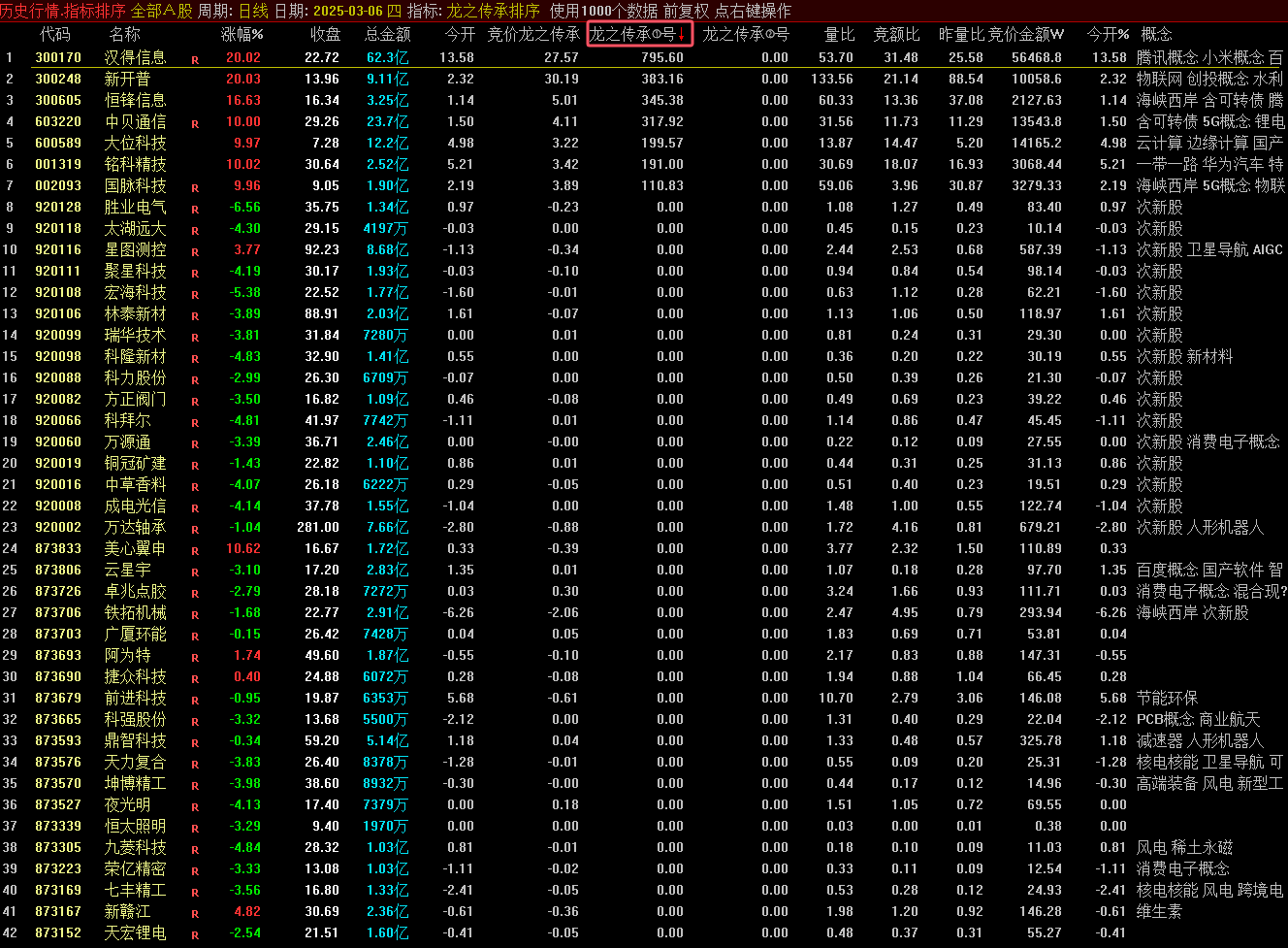Select stock 恒锋信息

coord(135,100)
